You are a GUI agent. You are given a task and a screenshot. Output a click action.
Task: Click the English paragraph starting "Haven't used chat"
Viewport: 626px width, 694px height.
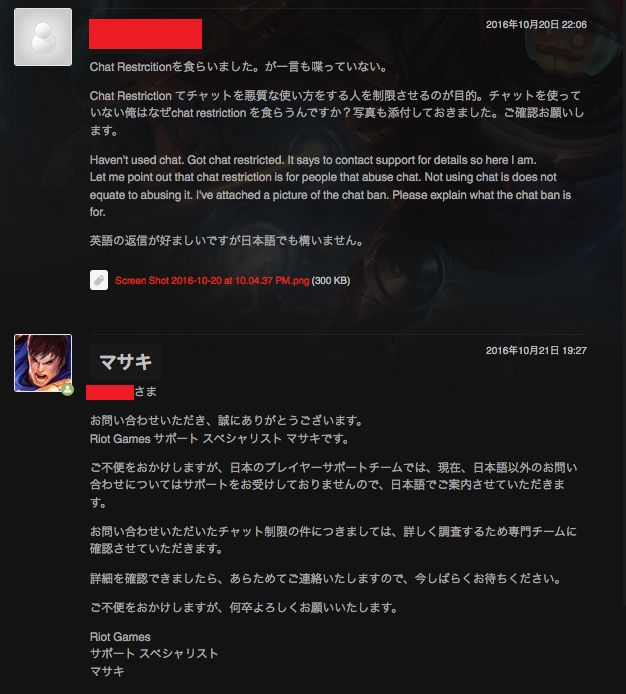330,186
